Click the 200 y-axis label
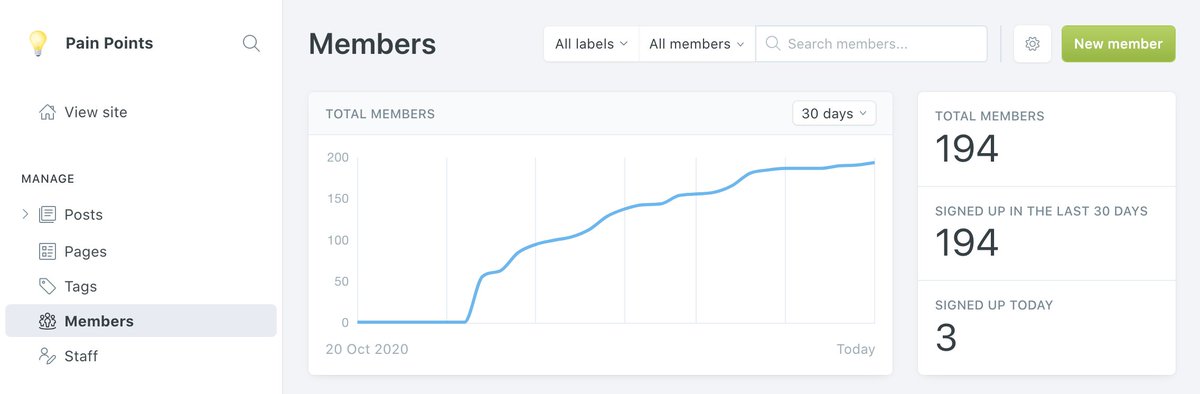Viewport: 1200px width, 394px height. point(337,157)
